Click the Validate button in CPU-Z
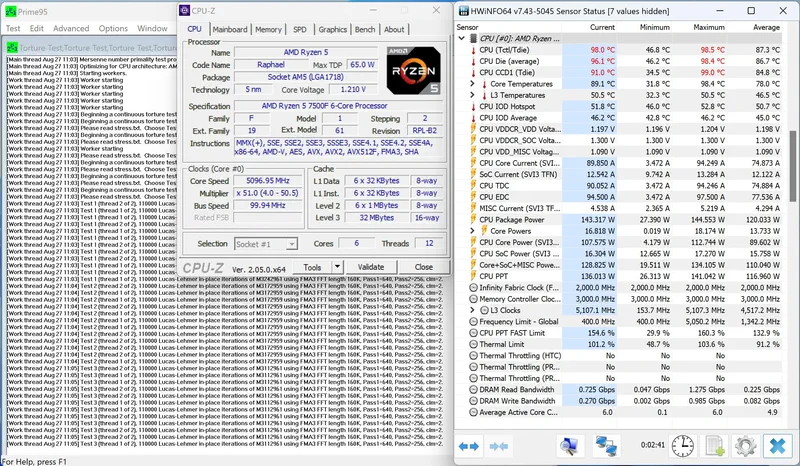 tap(371, 267)
